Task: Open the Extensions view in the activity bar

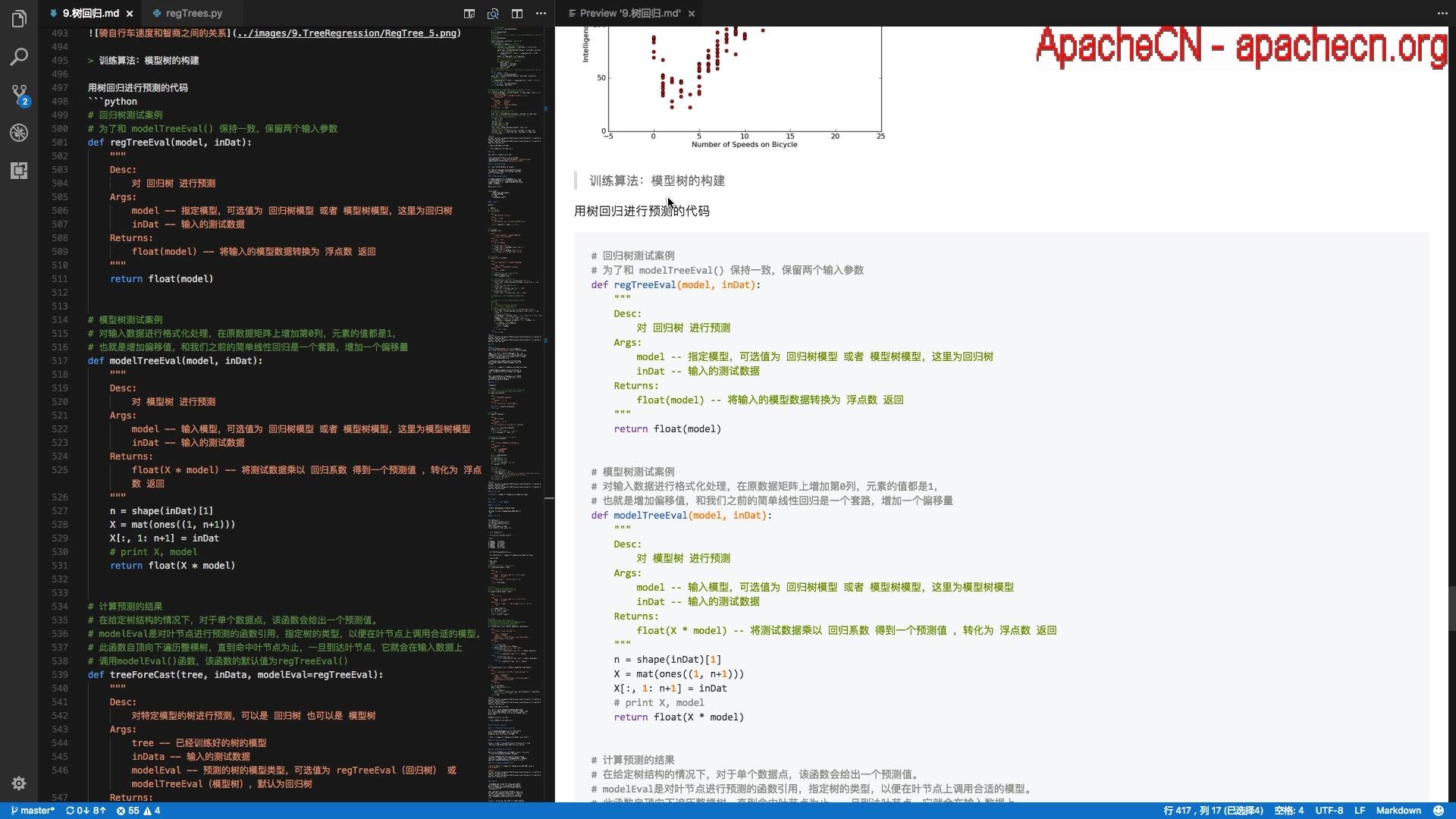Action: click(x=19, y=171)
